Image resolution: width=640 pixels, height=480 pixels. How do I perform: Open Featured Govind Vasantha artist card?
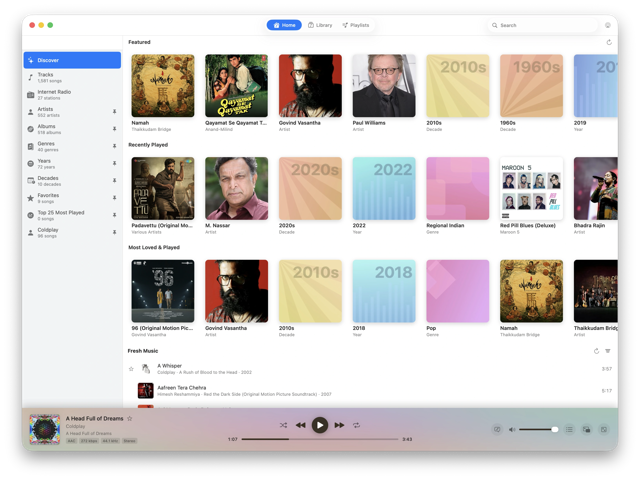tap(310, 86)
